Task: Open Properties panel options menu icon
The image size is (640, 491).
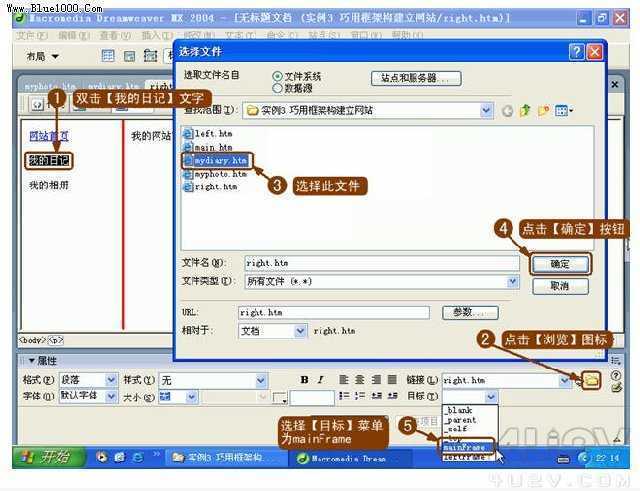Action: click(x=615, y=361)
